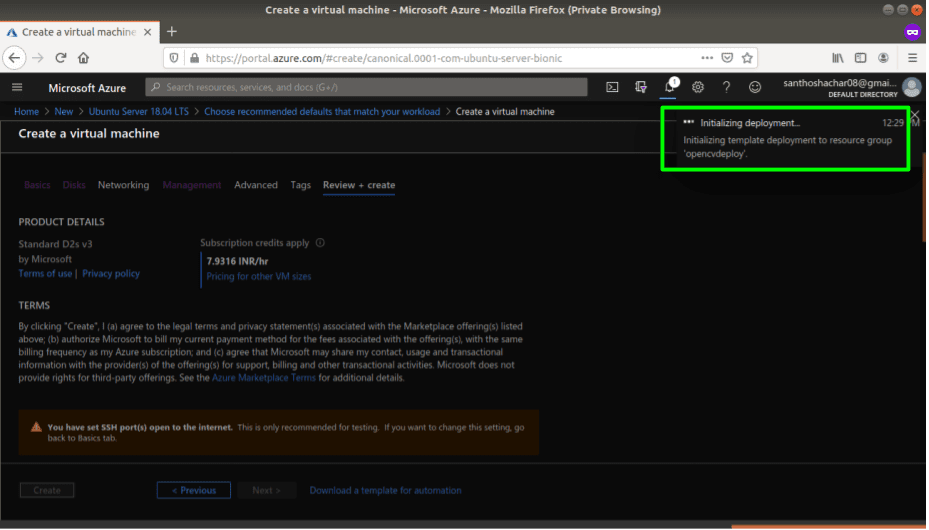Close the 'Create a virtual machine' browser tab
The width and height of the screenshot is (929, 530).
tap(148, 32)
